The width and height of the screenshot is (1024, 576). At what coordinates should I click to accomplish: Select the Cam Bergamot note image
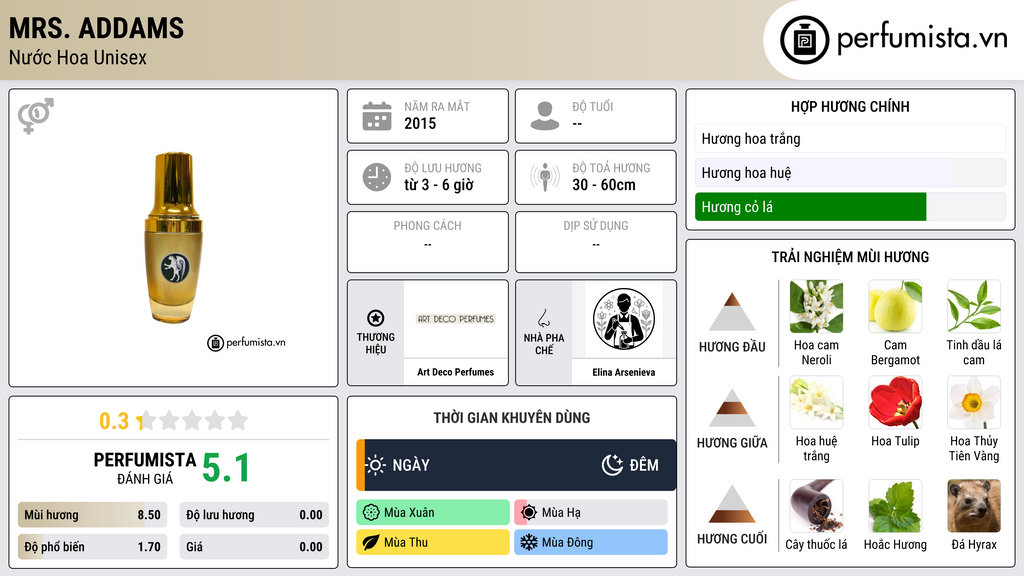click(895, 307)
